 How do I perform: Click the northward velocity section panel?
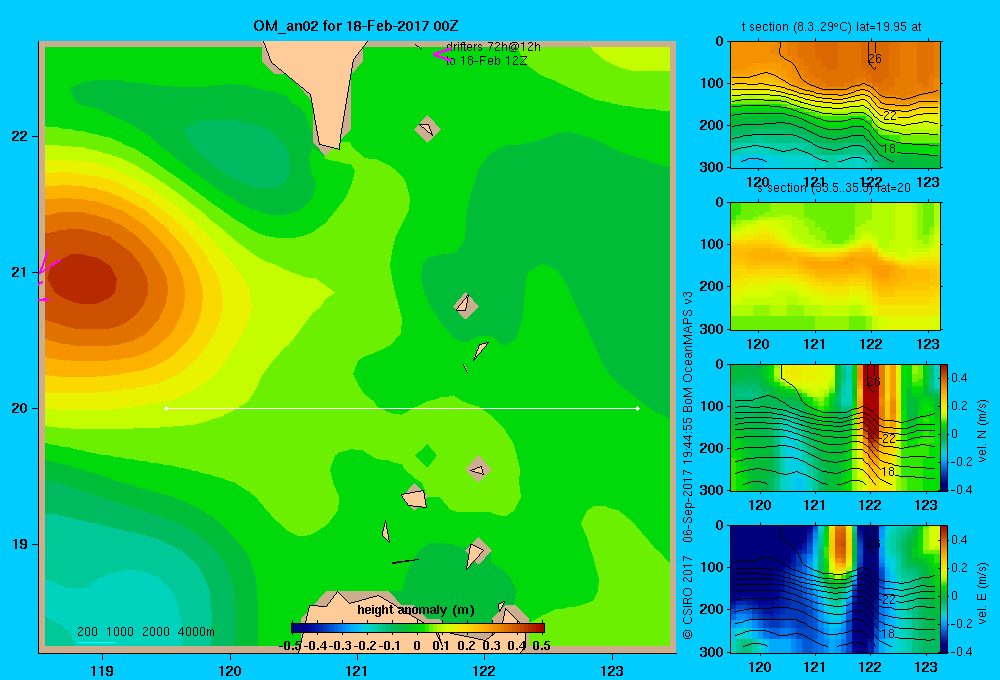pos(835,427)
